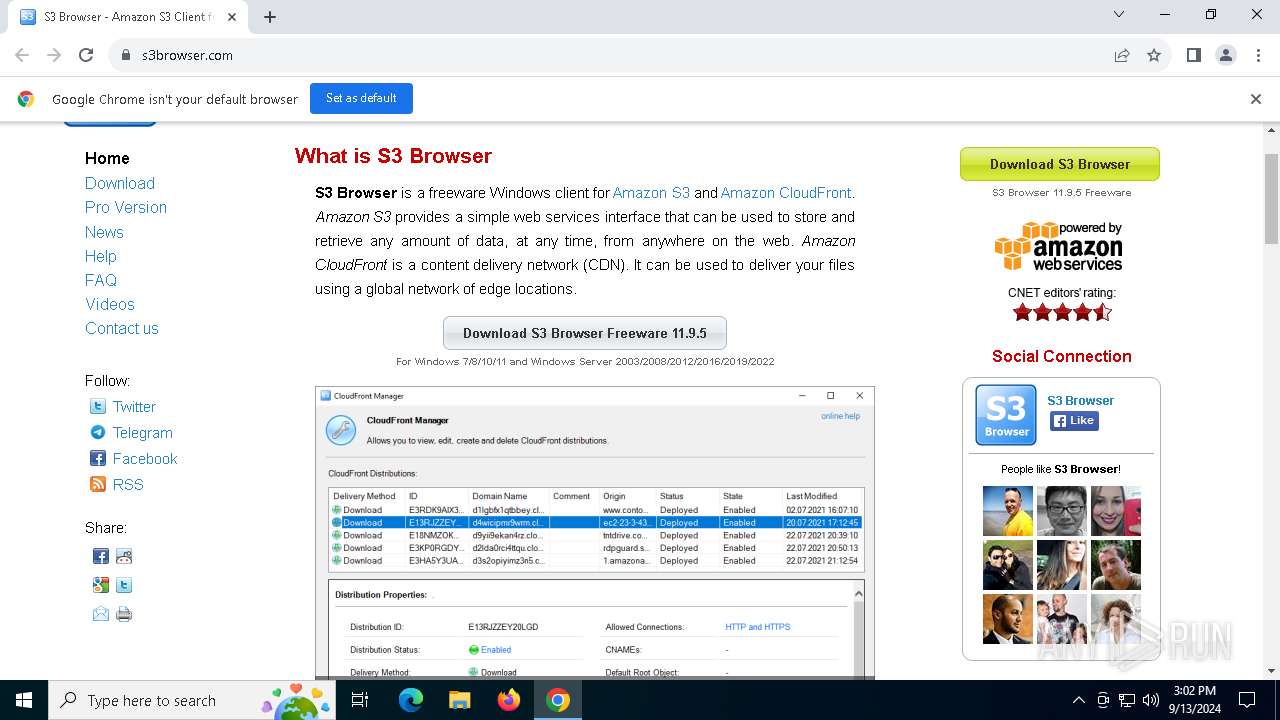Image resolution: width=1280 pixels, height=720 pixels.
Task: Open Windows Start menu
Action: click(x=24, y=700)
